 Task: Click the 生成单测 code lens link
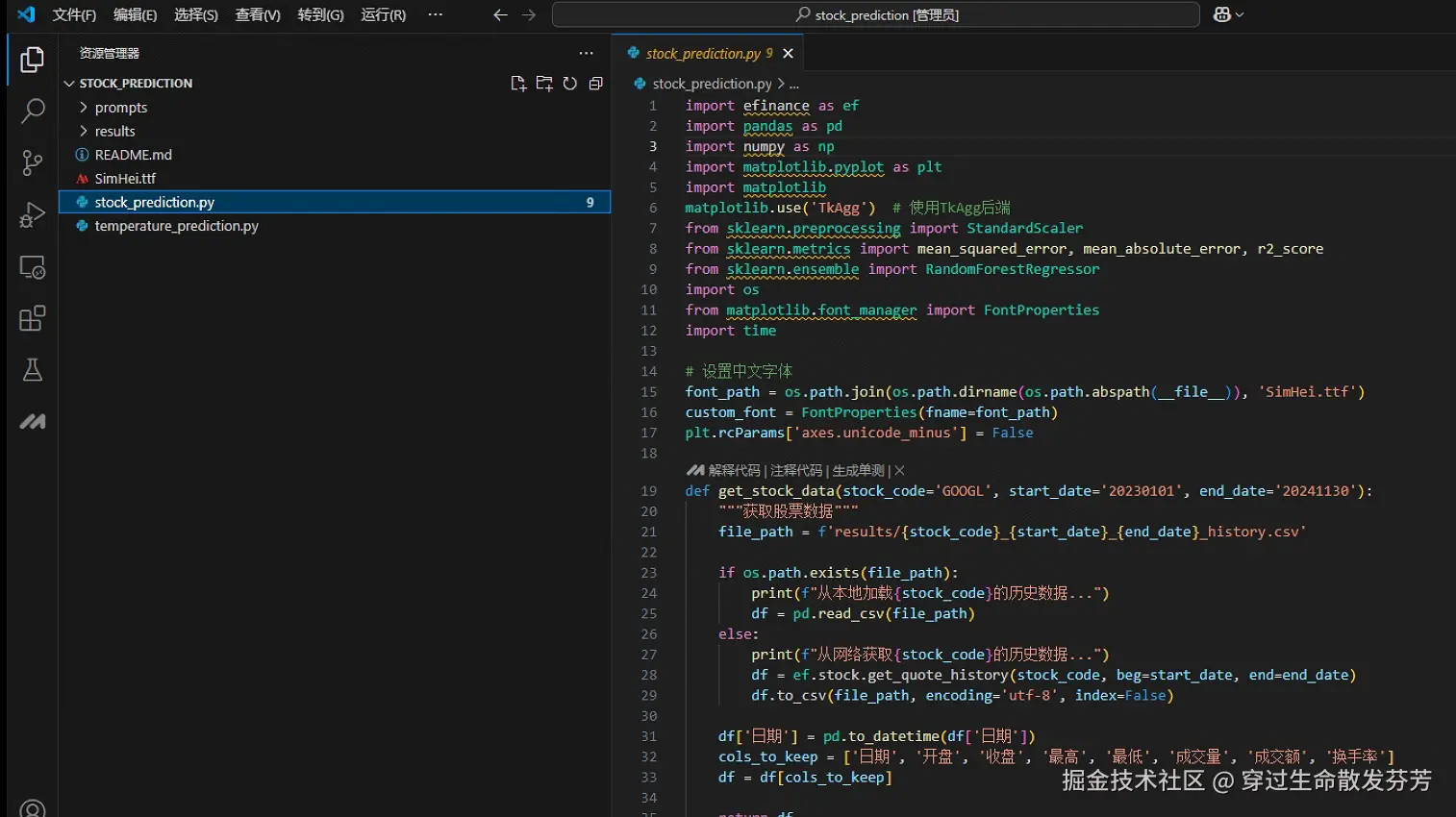coord(858,471)
